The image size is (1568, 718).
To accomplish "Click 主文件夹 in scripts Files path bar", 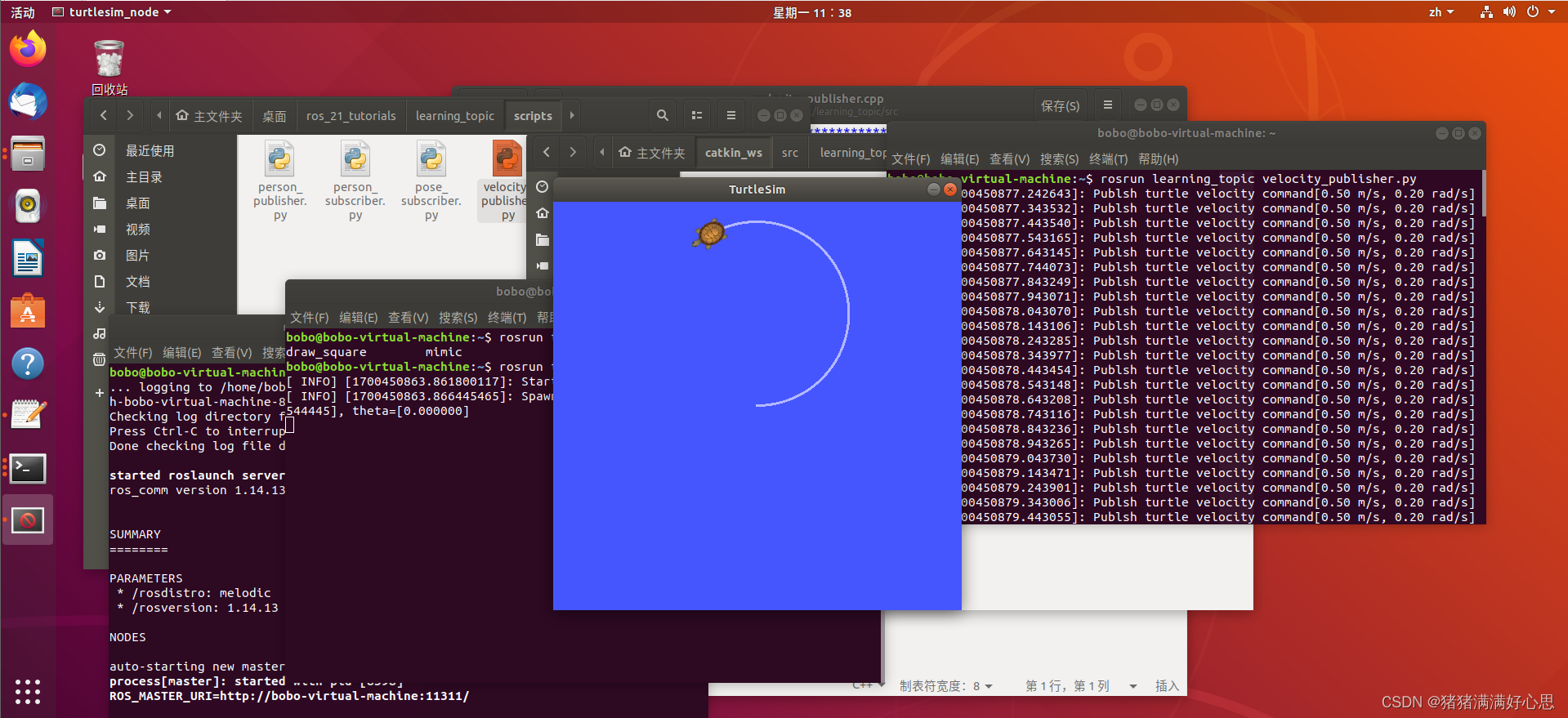I will [209, 116].
